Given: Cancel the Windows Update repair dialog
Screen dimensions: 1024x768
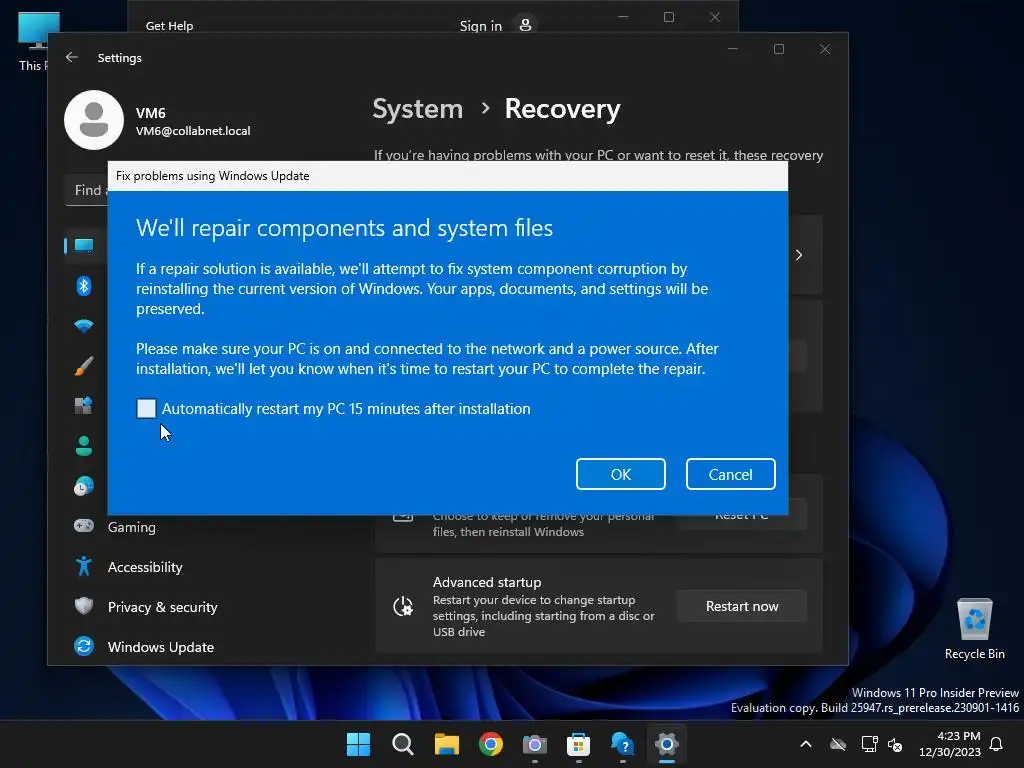Looking at the screenshot, I should tap(730, 474).
